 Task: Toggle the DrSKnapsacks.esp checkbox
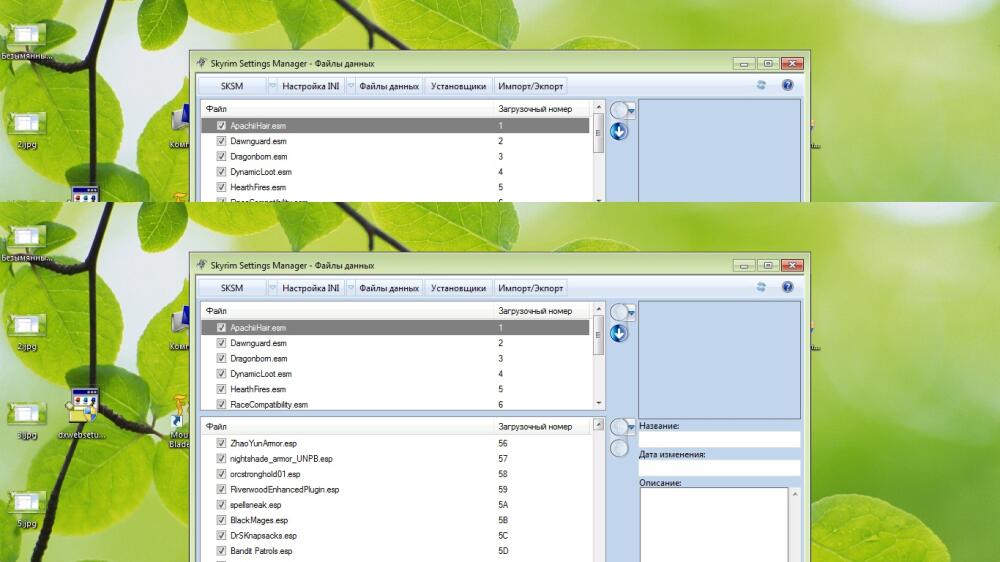click(221, 535)
